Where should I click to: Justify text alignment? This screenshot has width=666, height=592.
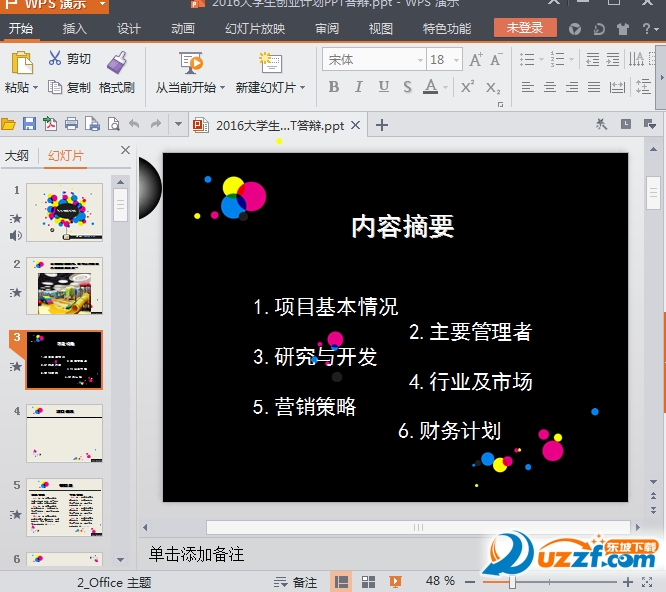pyautogui.click(x=594, y=87)
